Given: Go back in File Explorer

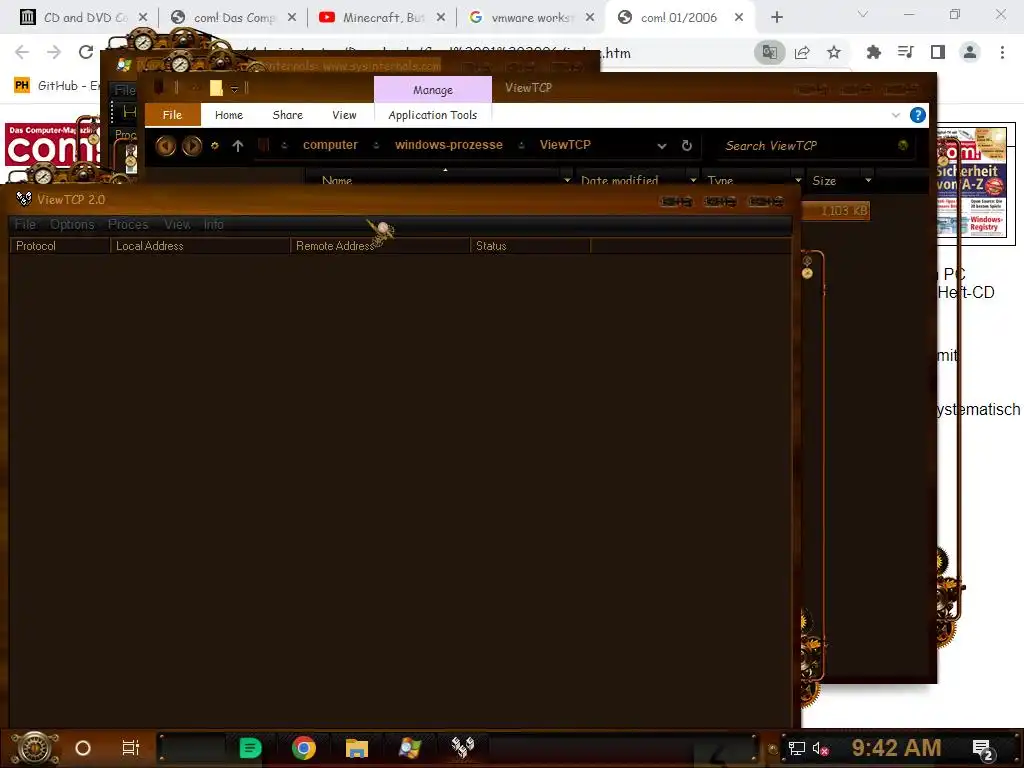Looking at the screenshot, I should [x=165, y=146].
